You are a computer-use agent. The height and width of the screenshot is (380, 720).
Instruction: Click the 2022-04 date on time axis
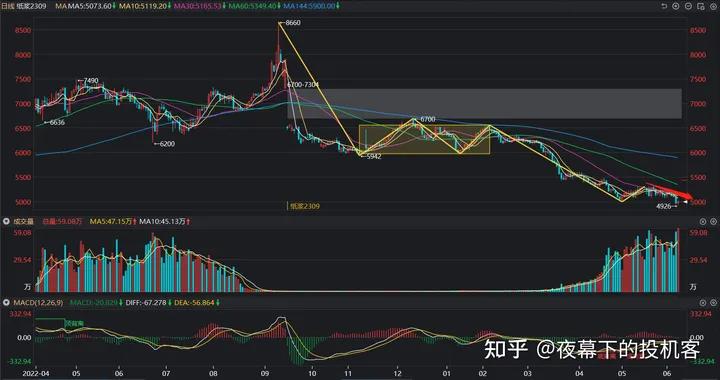coord(35,374)
